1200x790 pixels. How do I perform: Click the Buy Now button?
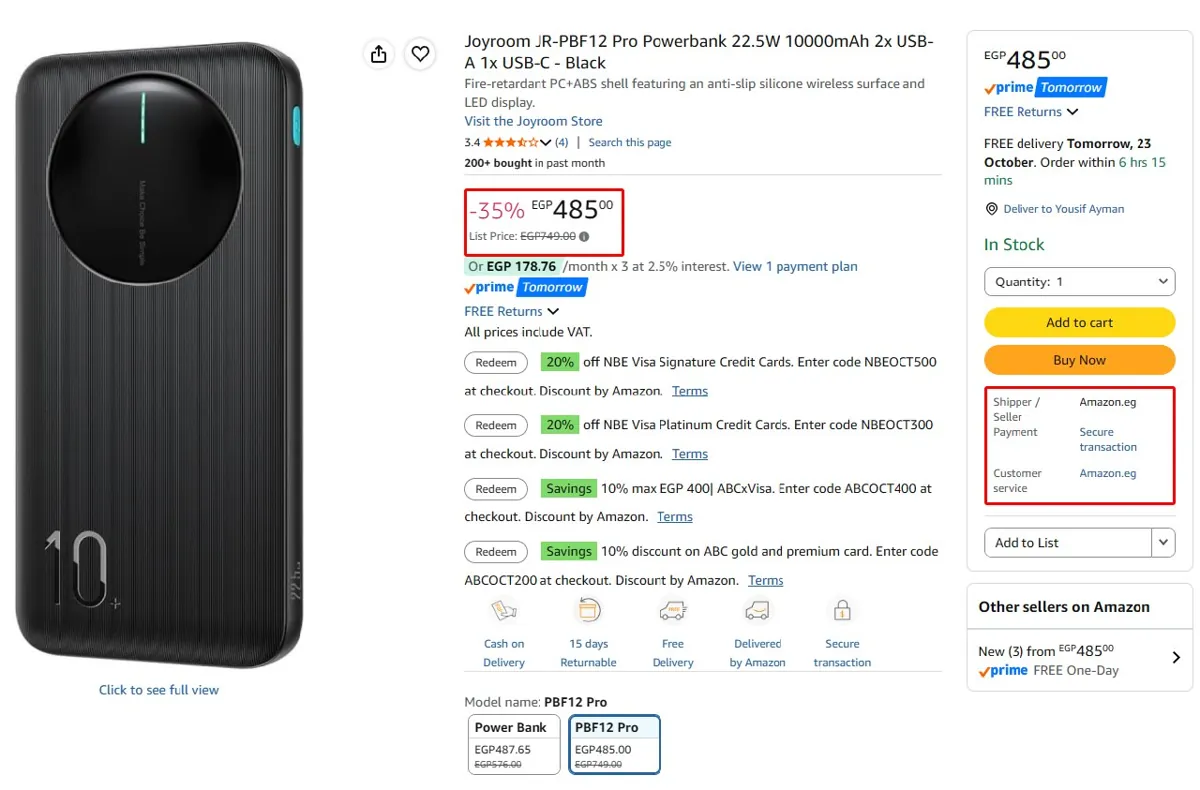(1079, 360)
